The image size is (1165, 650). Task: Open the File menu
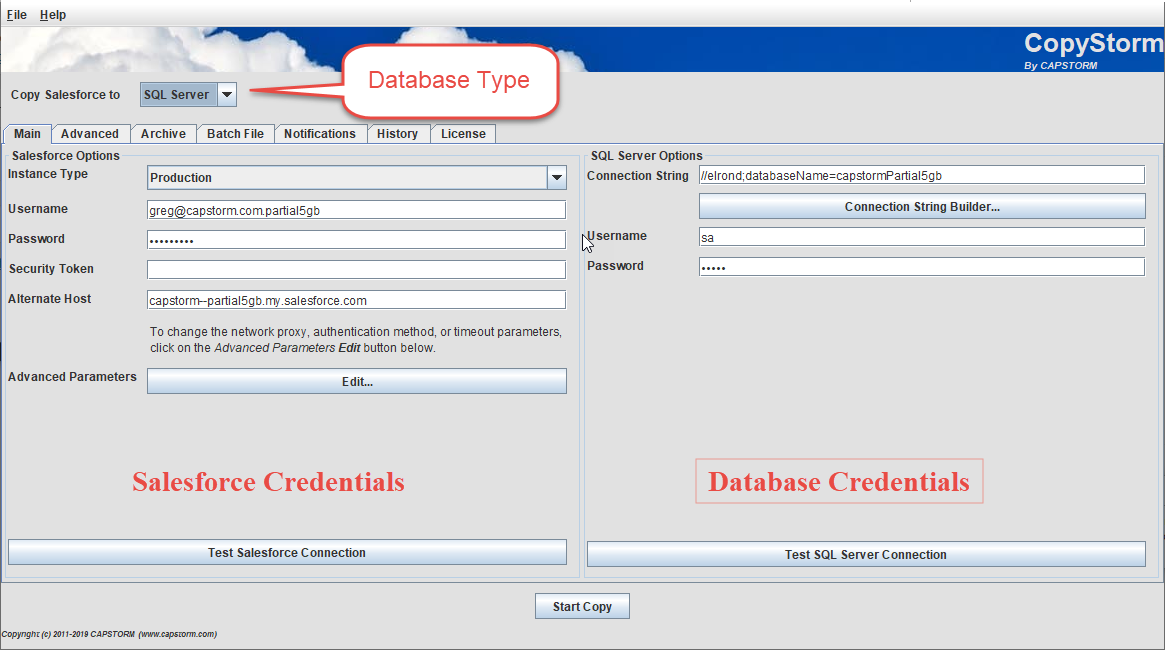tap(16, 15)
